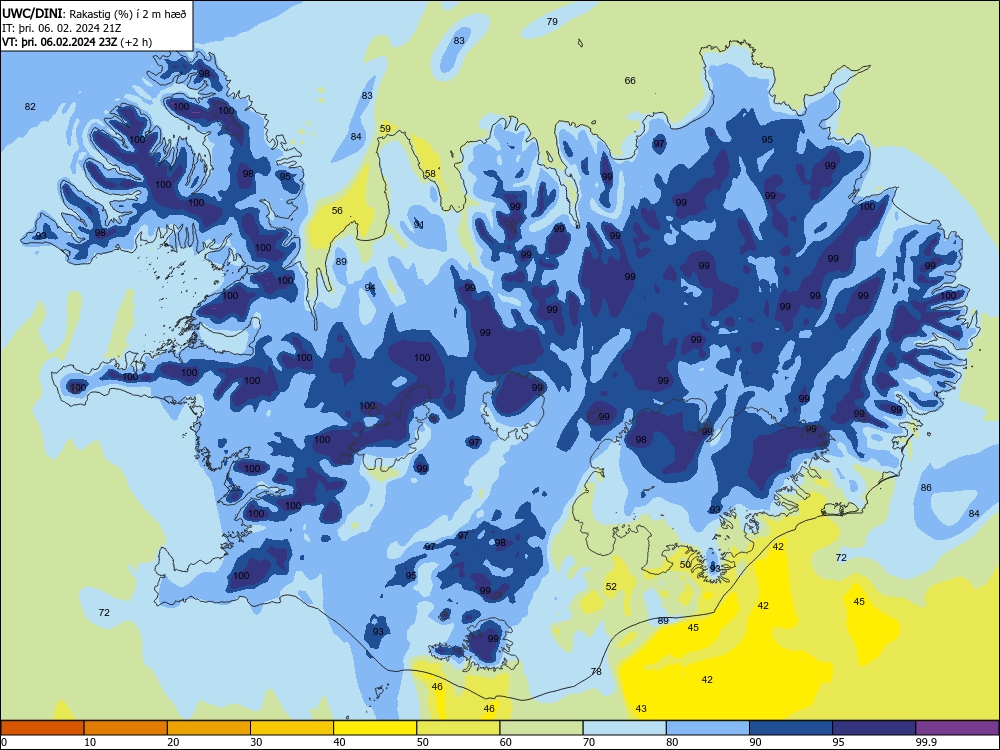Click the 'VT: þri. 06.02.2024 23Z (+2 h)' line
Viewport: 1000px width, 750px height.
(77, 42)
